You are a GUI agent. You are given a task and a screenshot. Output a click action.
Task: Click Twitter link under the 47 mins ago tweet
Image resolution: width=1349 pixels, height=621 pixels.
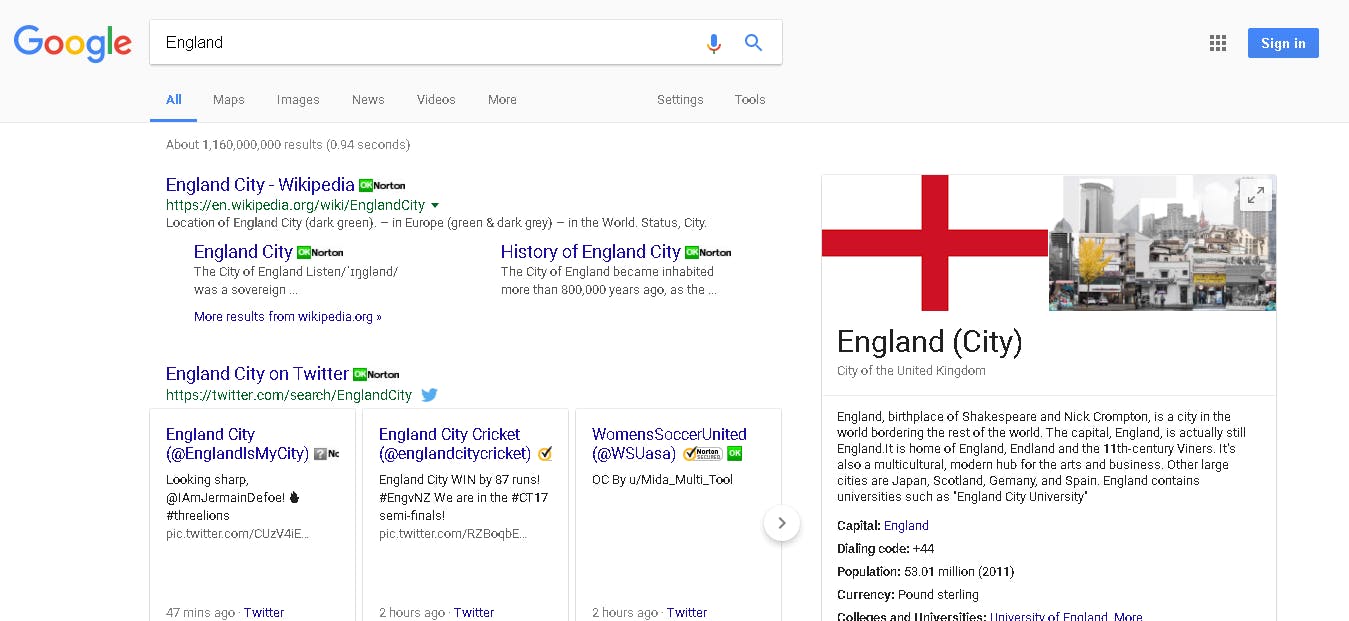pos(264,612)
